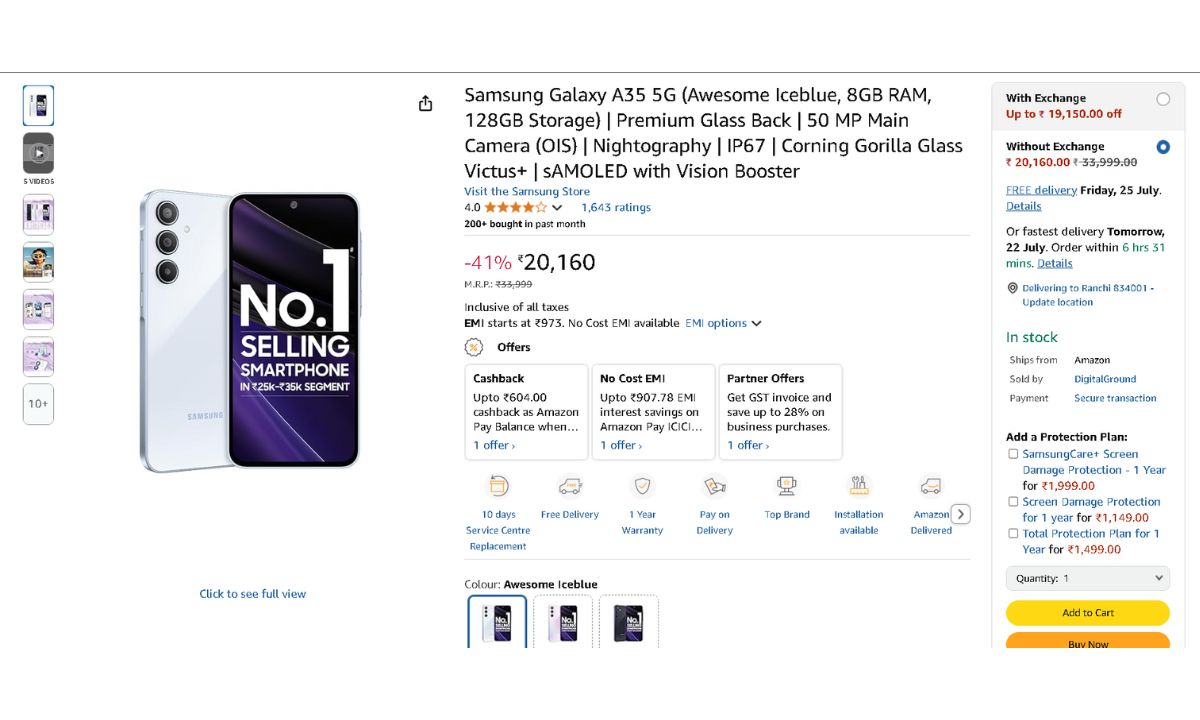Open the Quantity dropdown
The image size is (1200, 720).
(1087, 578)
